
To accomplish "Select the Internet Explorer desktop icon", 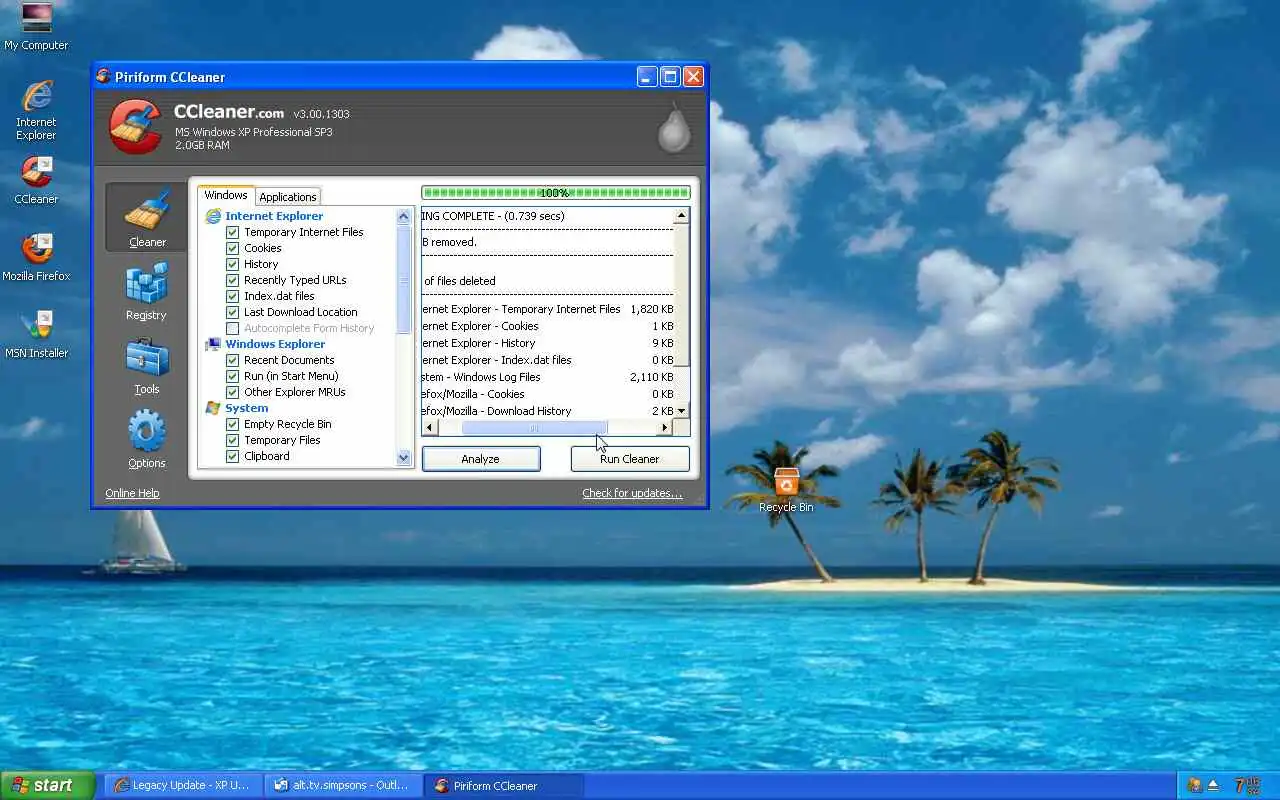I will (x=36, y=110).
